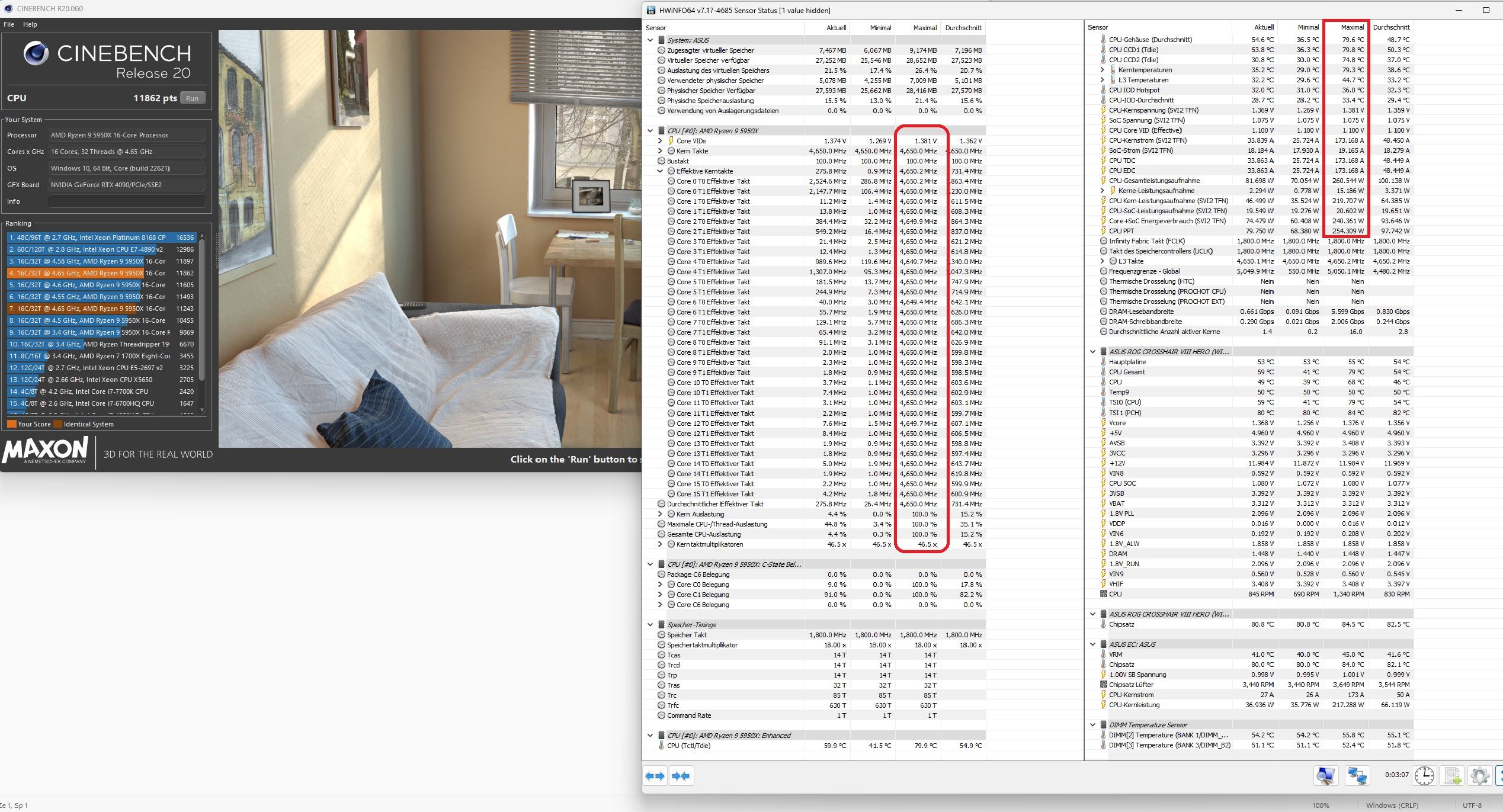Click the Bustakt clock icon

(662, 161)
